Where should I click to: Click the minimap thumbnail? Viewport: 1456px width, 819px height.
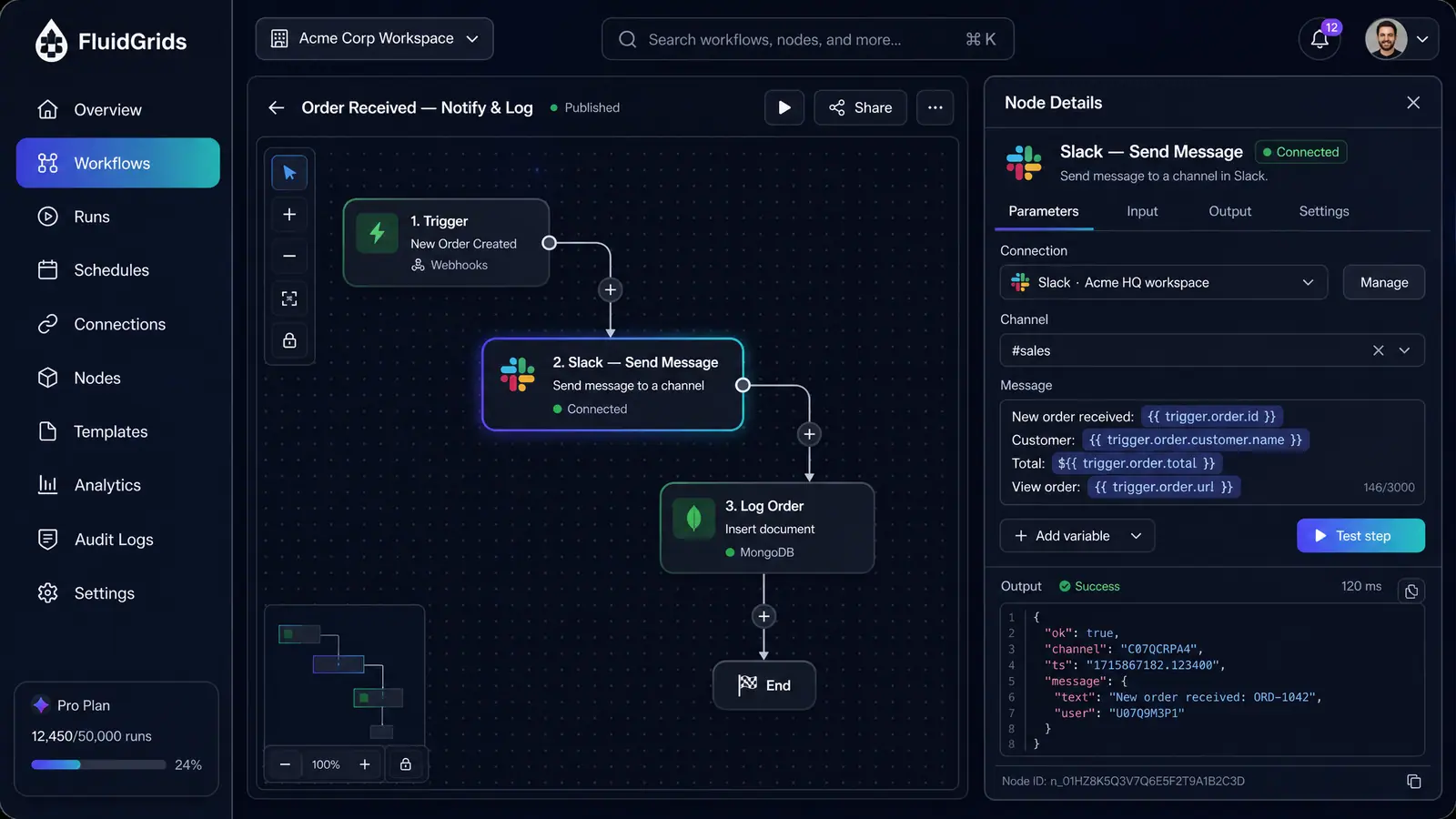pos(345,674)
